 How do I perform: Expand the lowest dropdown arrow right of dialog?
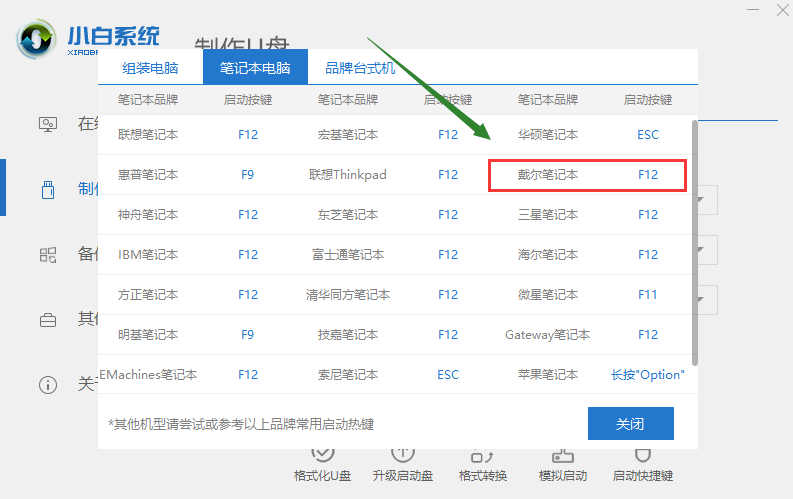pos(706,297)
